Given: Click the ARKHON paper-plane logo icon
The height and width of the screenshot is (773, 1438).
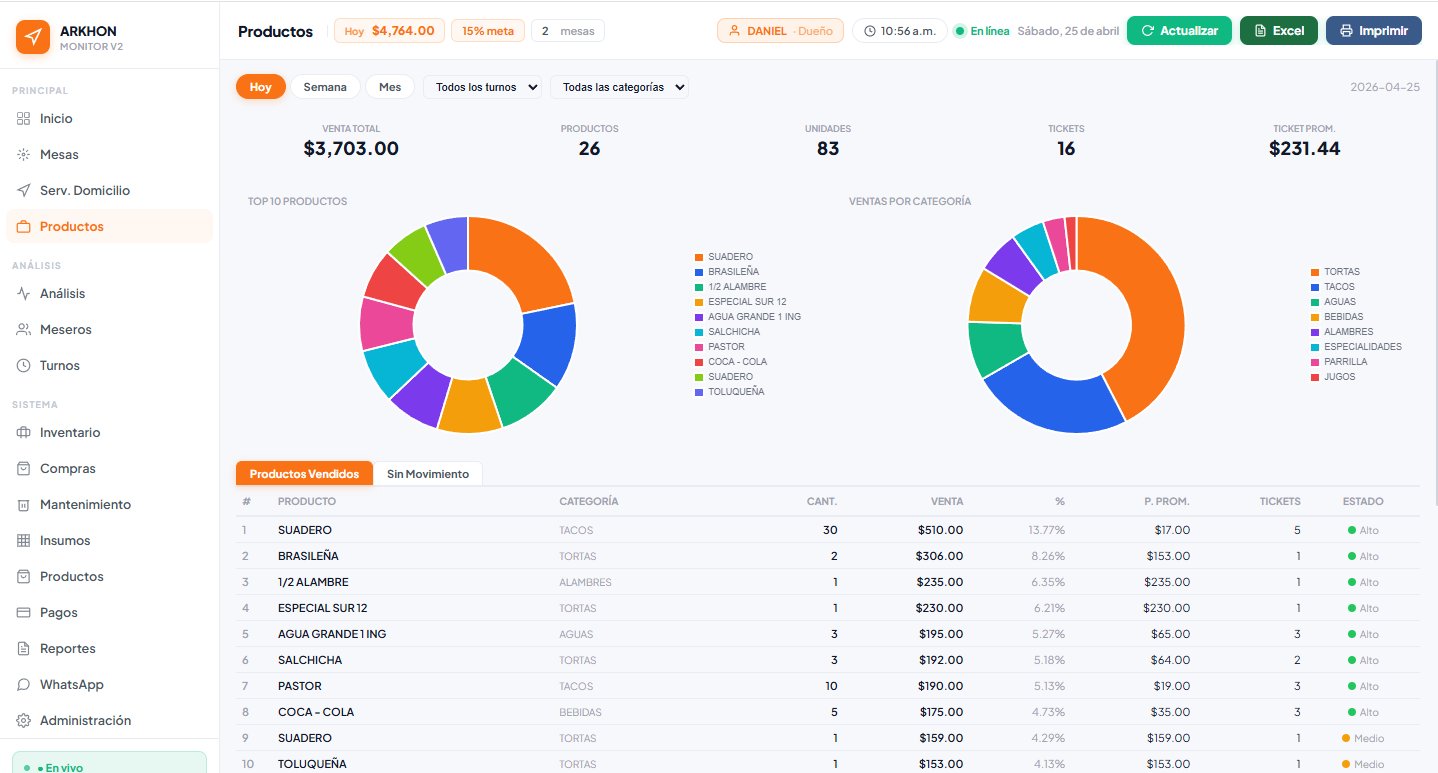Looking at the screenshot, I should (x=33, y=38).
